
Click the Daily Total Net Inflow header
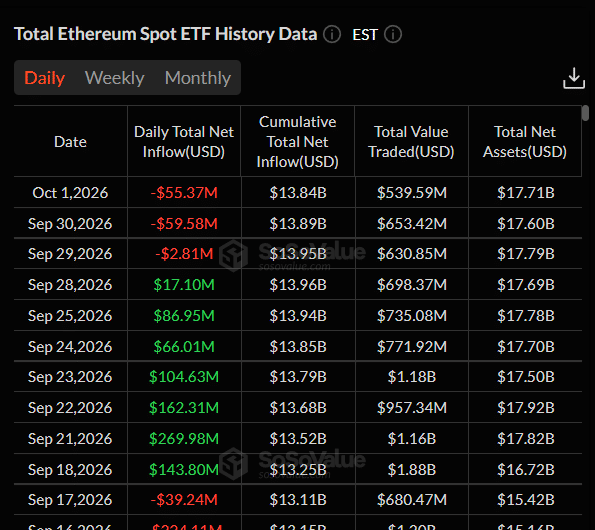pyautogui.click(x=184, y=142)
